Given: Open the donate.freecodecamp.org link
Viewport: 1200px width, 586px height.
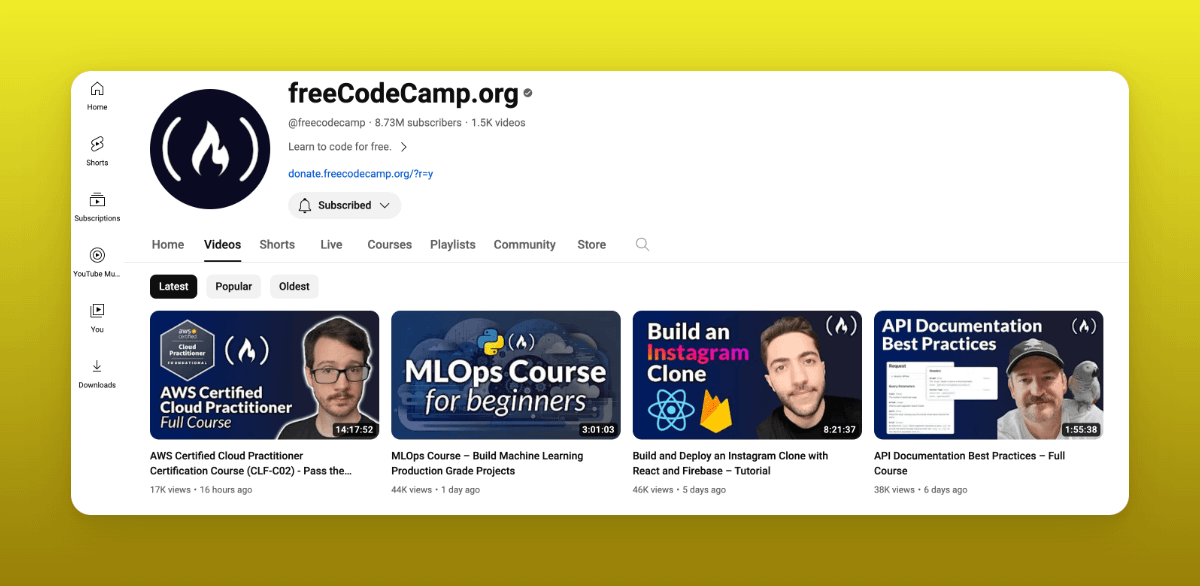Looking at the screenshot, I should 360,173.
